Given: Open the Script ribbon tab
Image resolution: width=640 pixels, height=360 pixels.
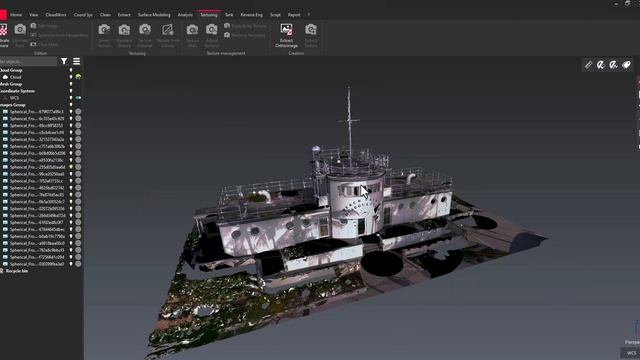Looking at the screenshot, I should click(275, 15).
